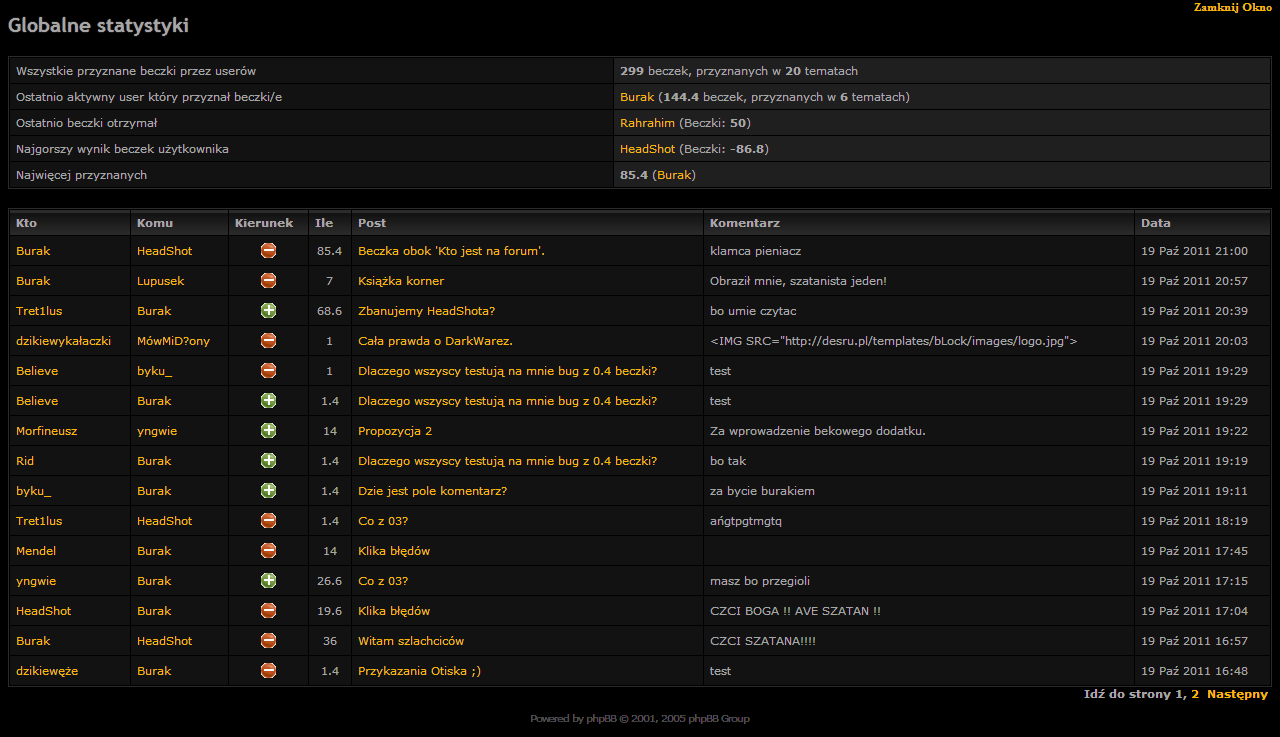
Task: Click the plus icon in Tret1lus-to-Burak row
Action: point(268,311)
